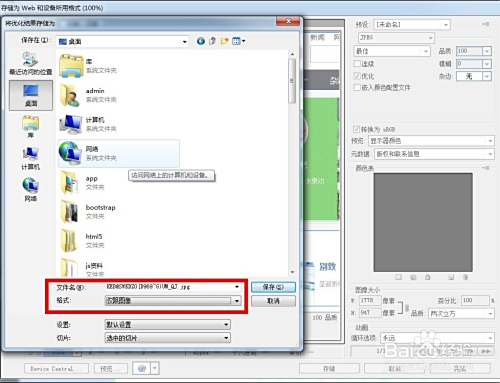
Task: Click the back navigation icon in save dialog
Action: point(201,41)
